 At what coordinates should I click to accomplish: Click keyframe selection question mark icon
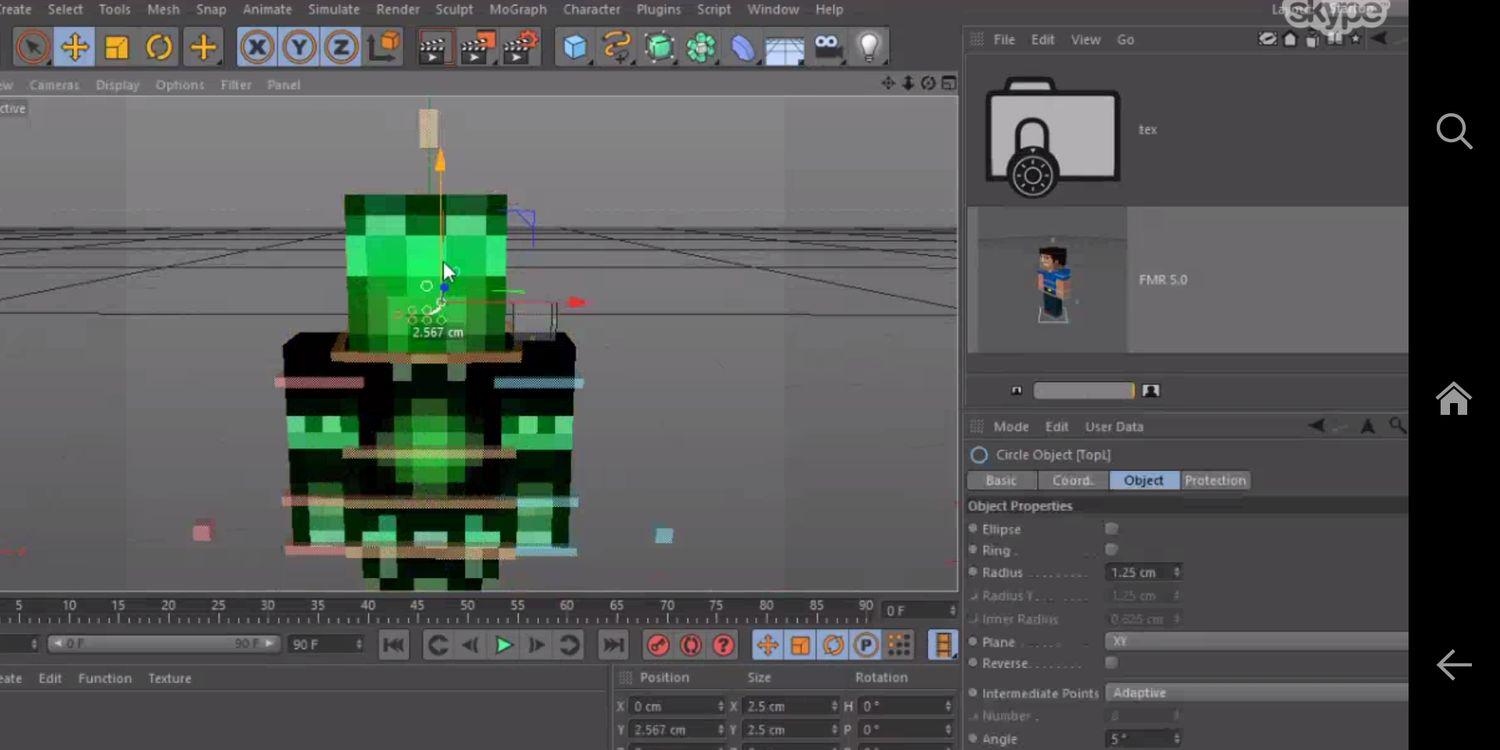(724, 645)
